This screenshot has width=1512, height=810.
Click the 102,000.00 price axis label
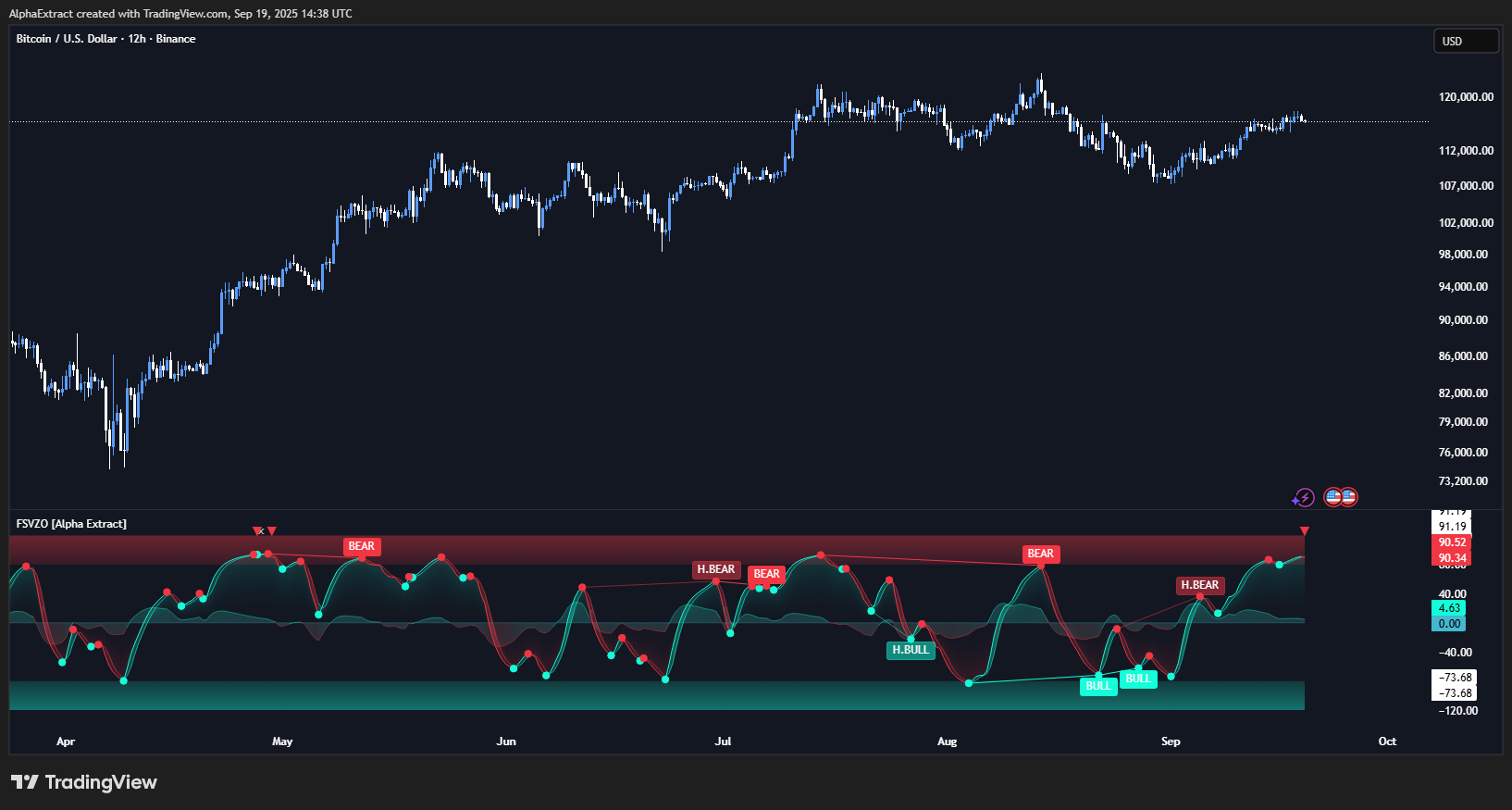coord(1466,223)
